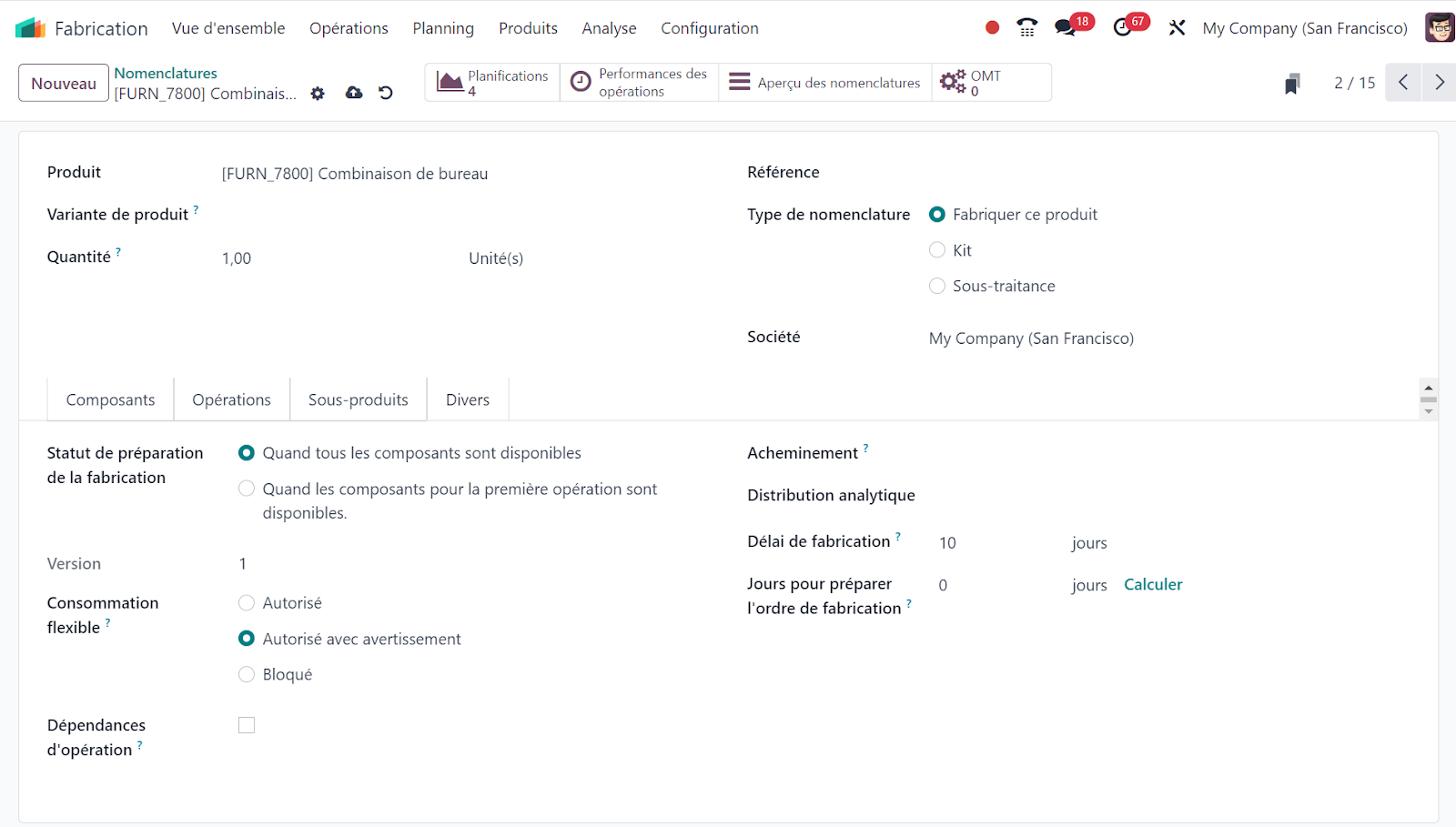Go to next record with right chevron
The image size is (1456, 827).
pyautogui.click(x=1439, y=83)
